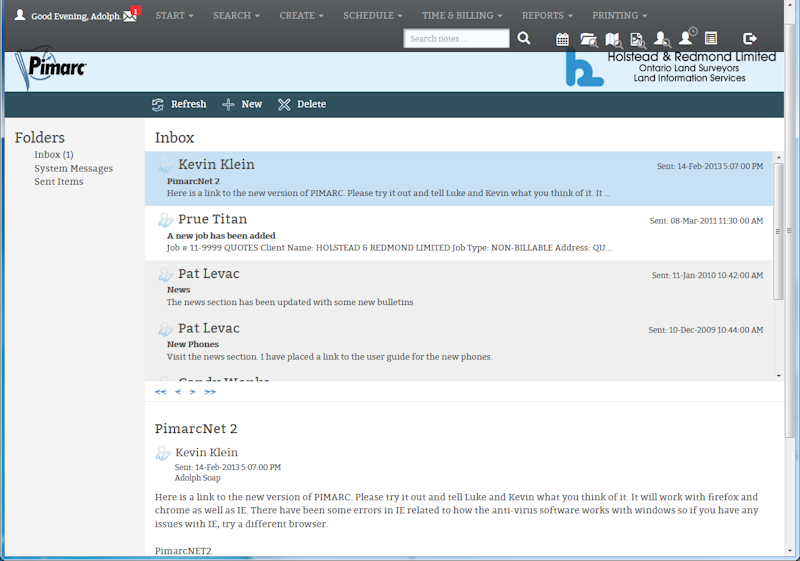This screenshot has height=561, width=800.
Task: Click page scrollbar down arrow at bottom right
Action: click(x=790, y=551)
